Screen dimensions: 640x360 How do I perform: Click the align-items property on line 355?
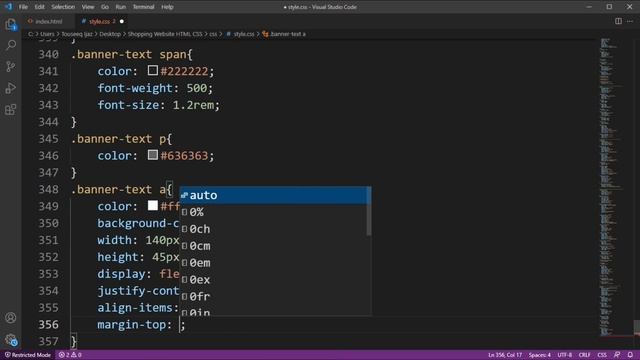(x=135, y=308)
